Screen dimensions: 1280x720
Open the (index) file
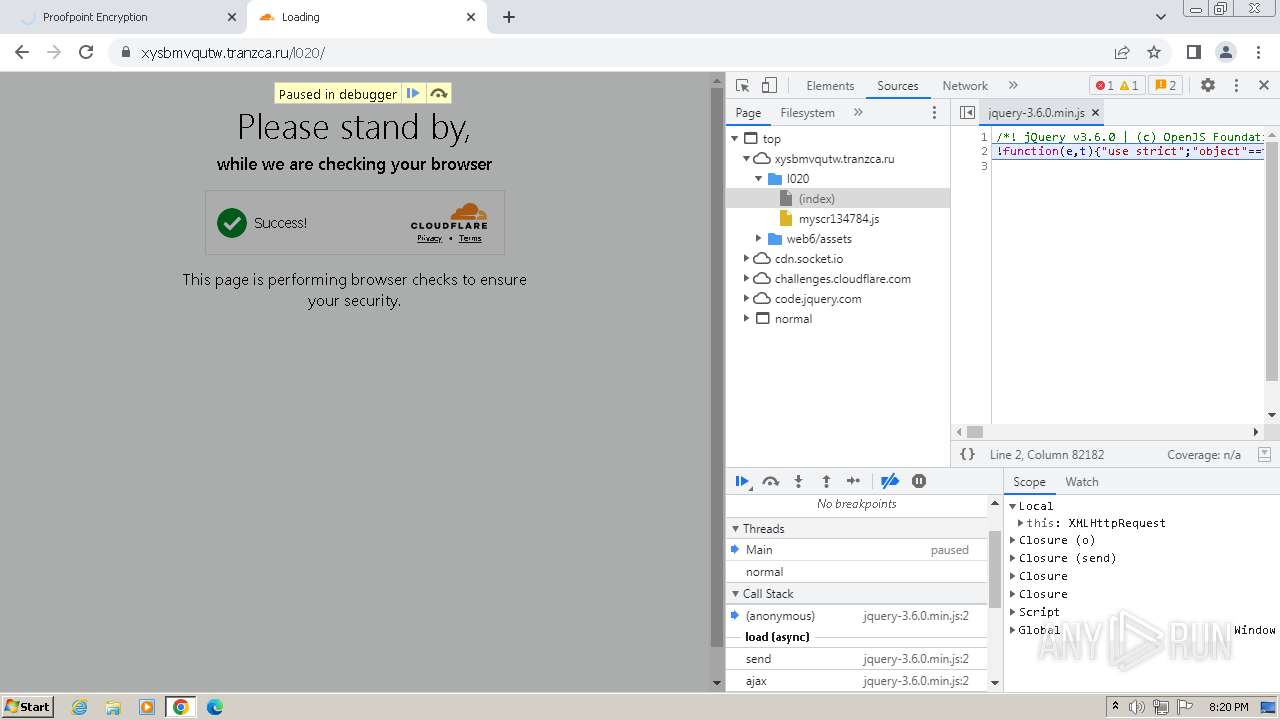coord(816,199)
